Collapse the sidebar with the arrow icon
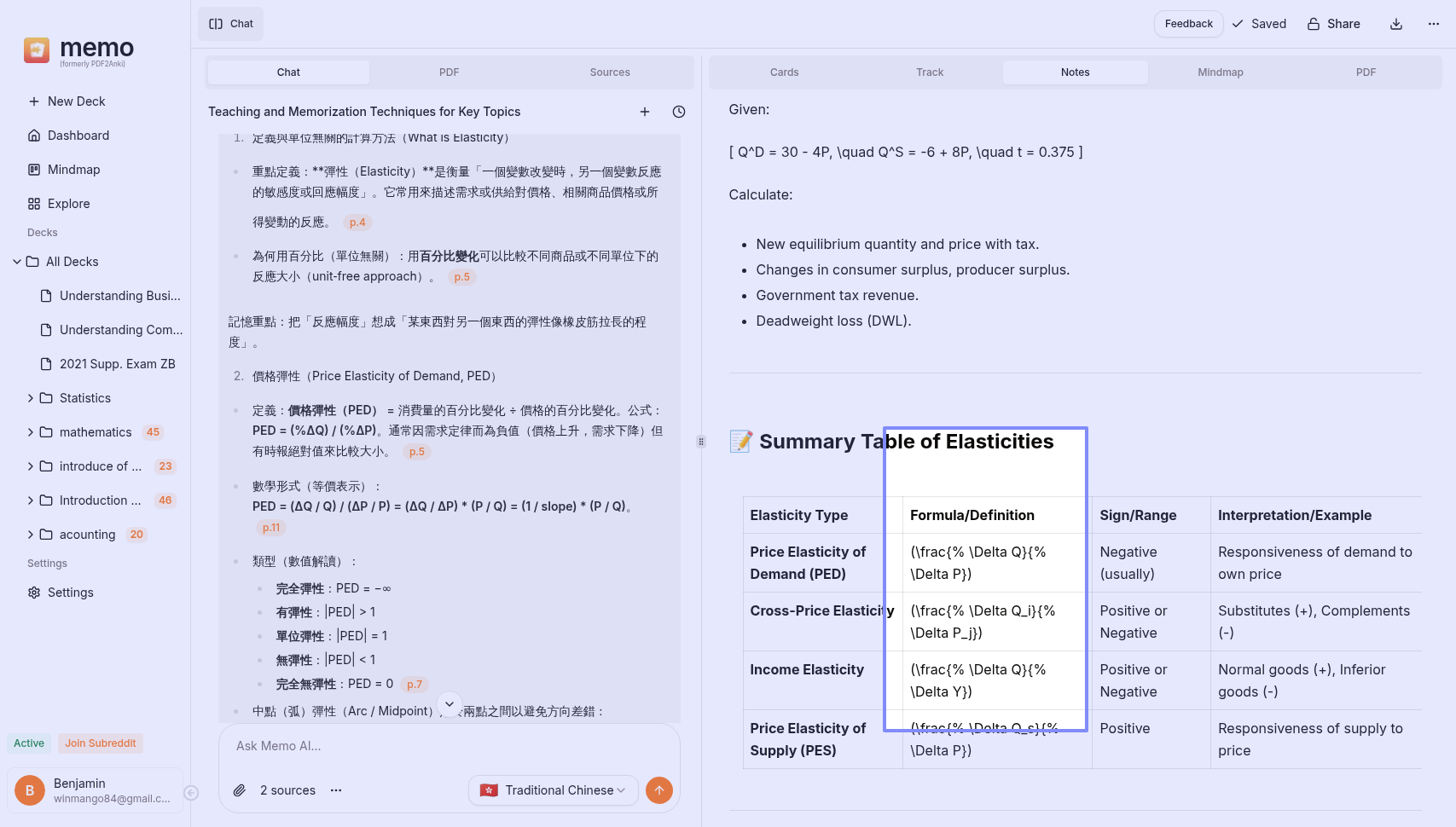 [192, 793]
